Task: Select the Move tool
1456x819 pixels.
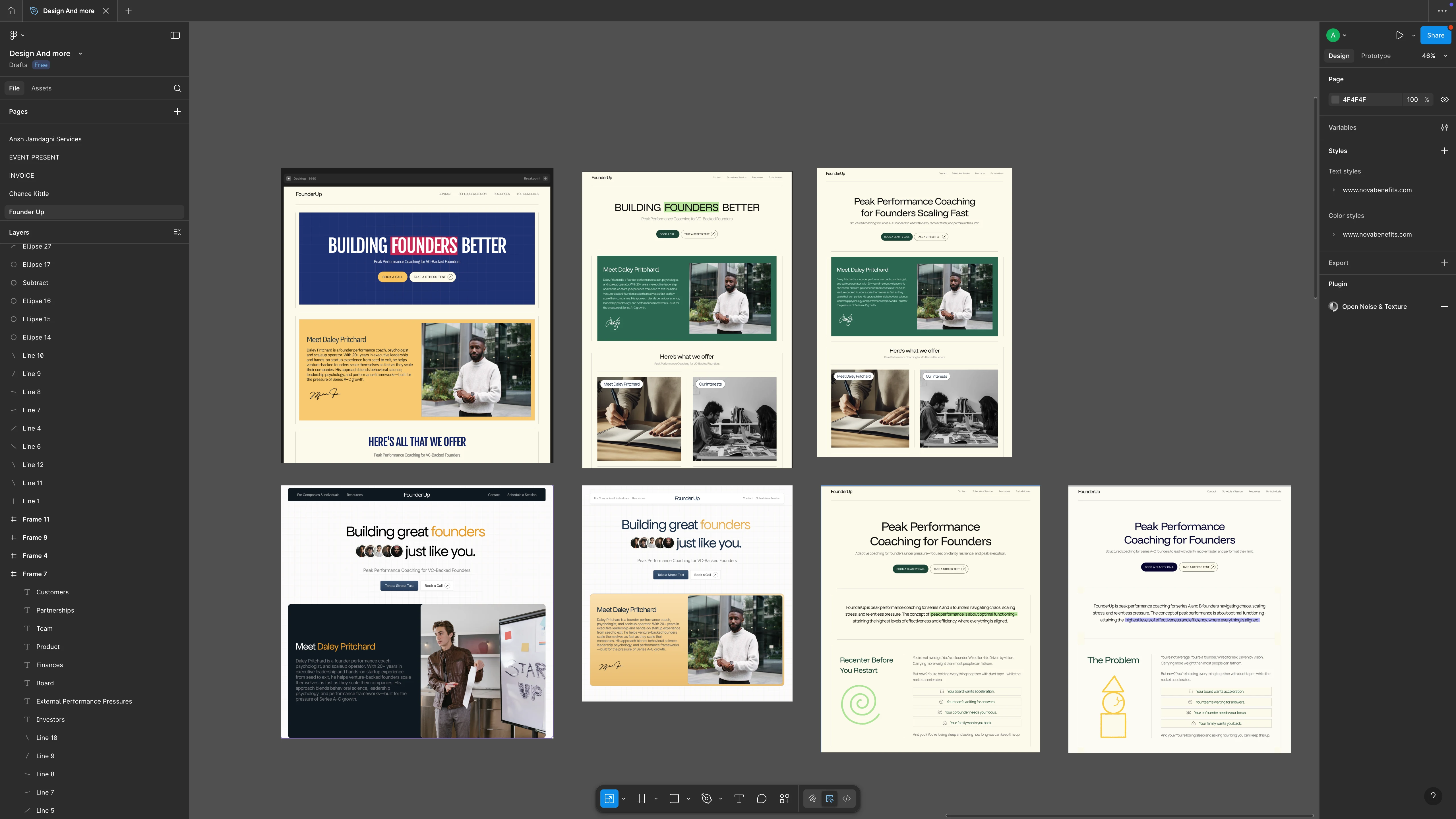Action: coord(609,799)
